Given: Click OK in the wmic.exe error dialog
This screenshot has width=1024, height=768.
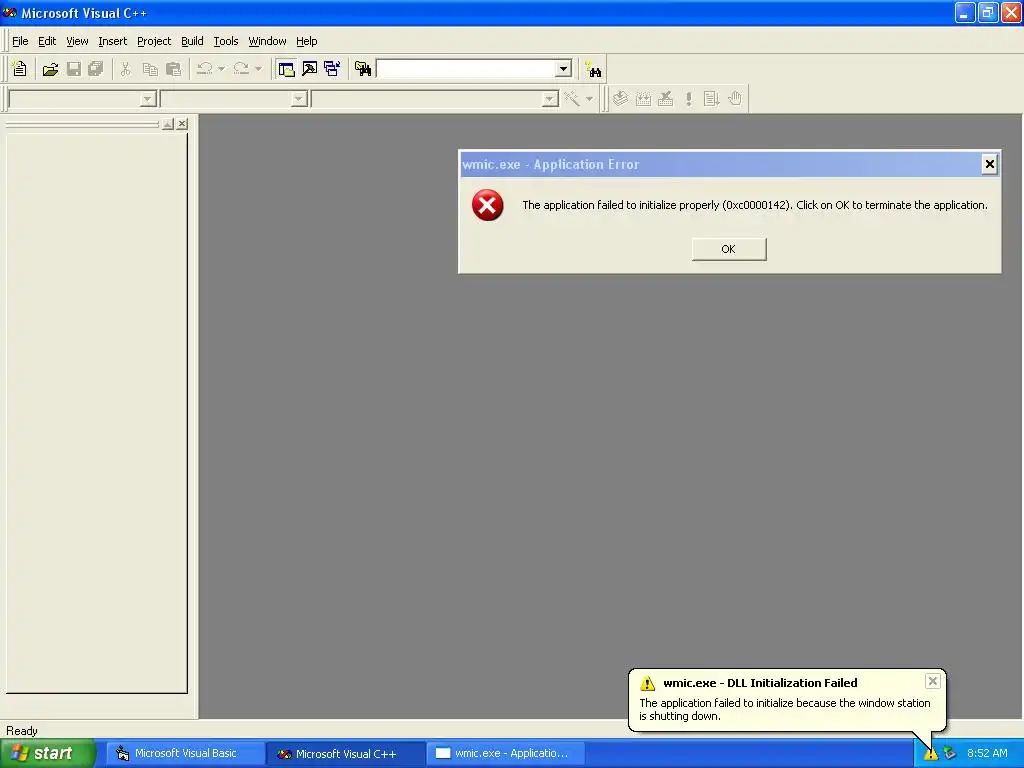Looking at the screenshot, I should click(x=729, y=249).
